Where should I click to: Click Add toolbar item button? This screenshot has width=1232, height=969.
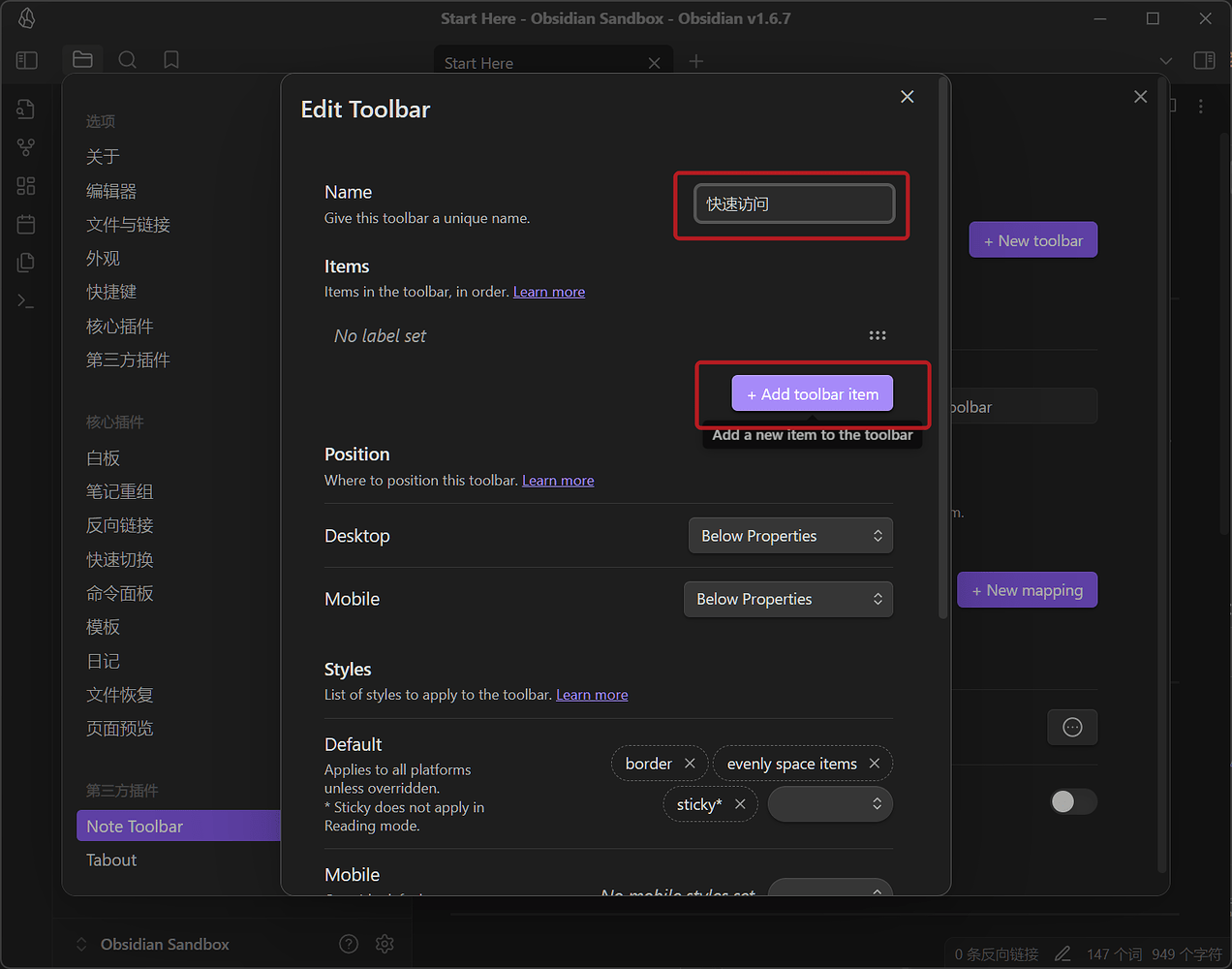point(813,393)
